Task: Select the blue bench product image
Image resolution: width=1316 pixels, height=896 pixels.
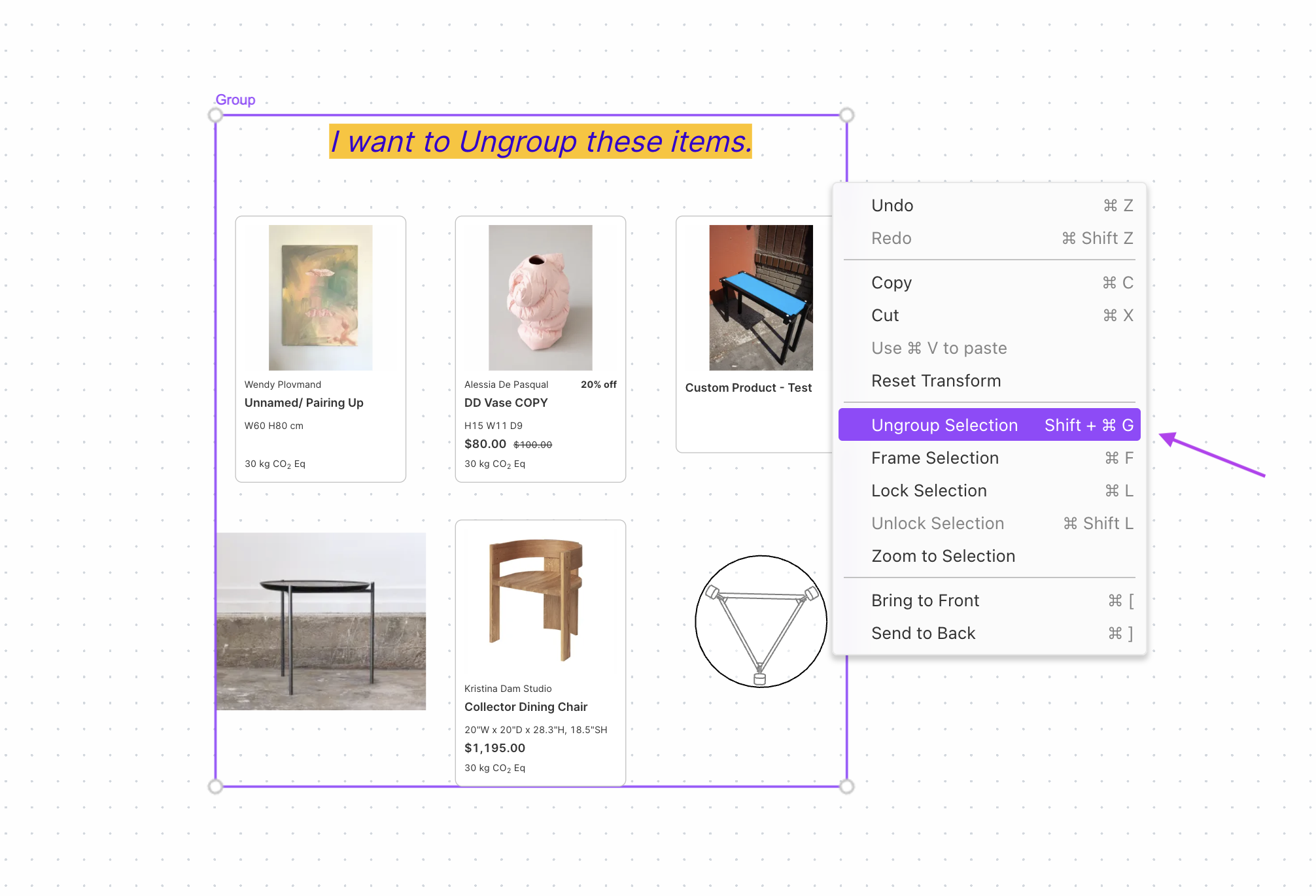Action: [x=761, y=298]
